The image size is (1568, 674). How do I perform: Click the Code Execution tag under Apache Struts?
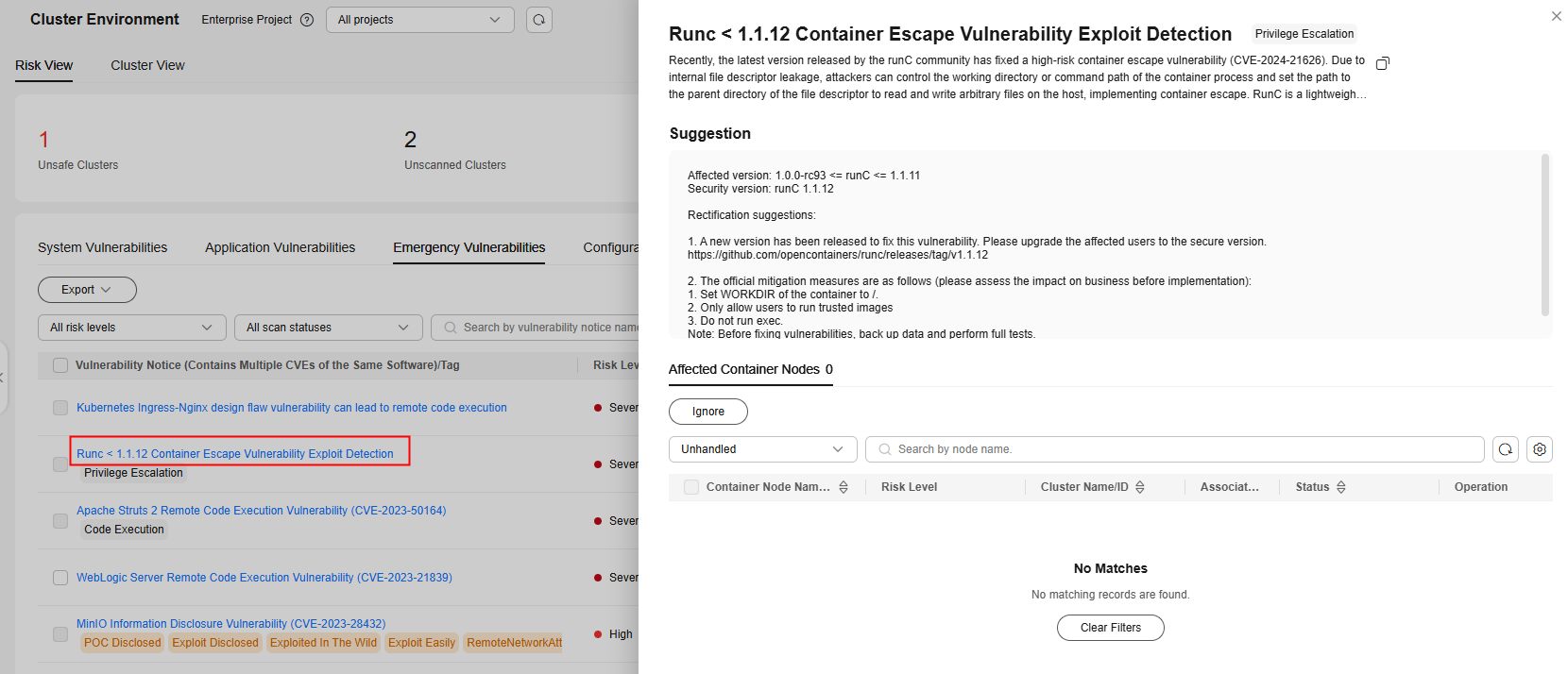124,530
